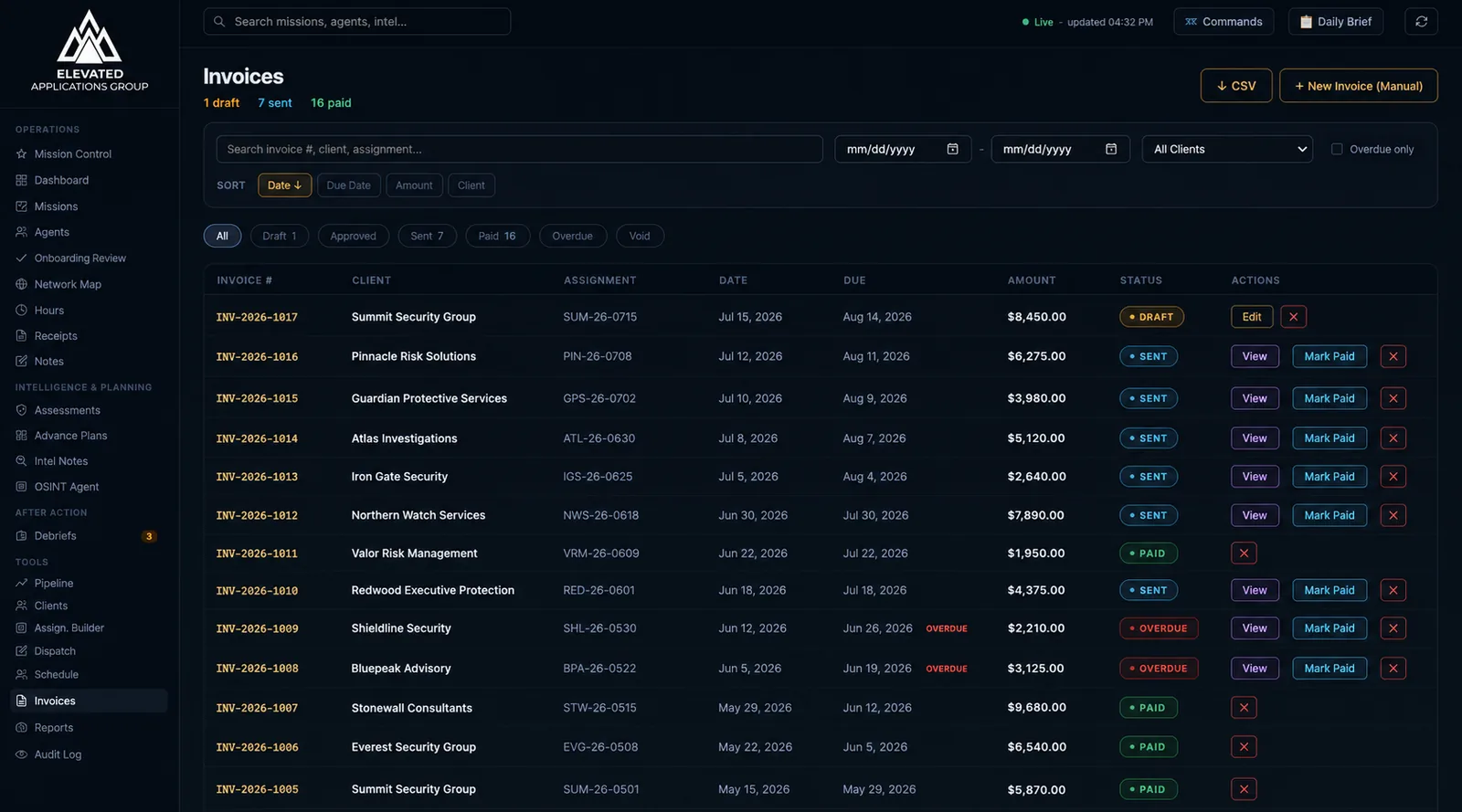Click the Hours clock icon in sidebar
The width and height of the screenshot is (1462, 812).
click(21, 311)
